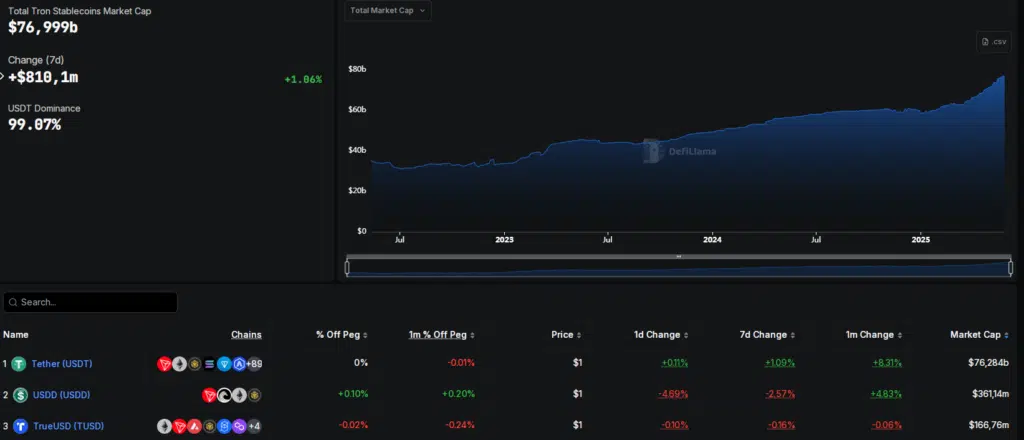Download chart data with the .csv button
Viewport: 1024px width, 440px height.
pos(993,42)
